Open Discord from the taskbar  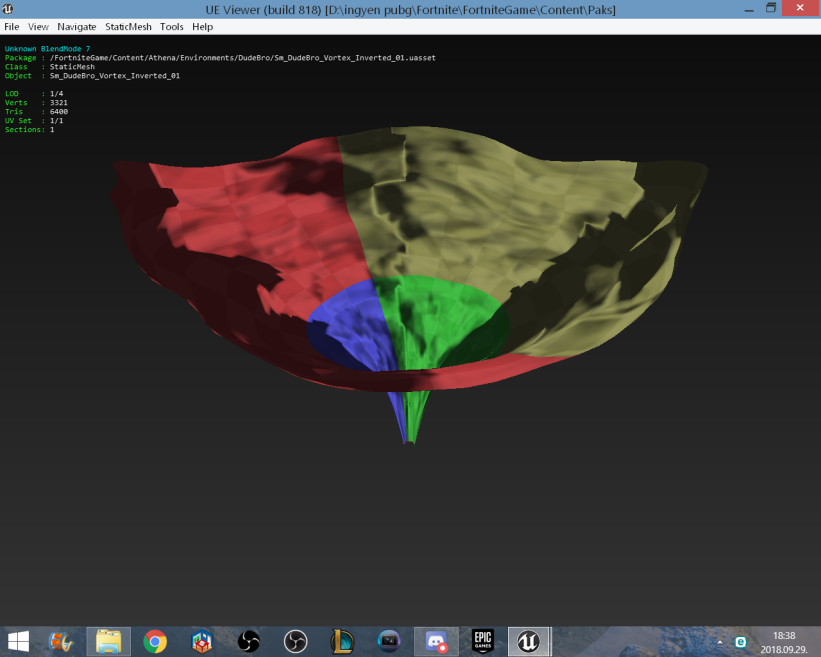(x=437, y=641)
